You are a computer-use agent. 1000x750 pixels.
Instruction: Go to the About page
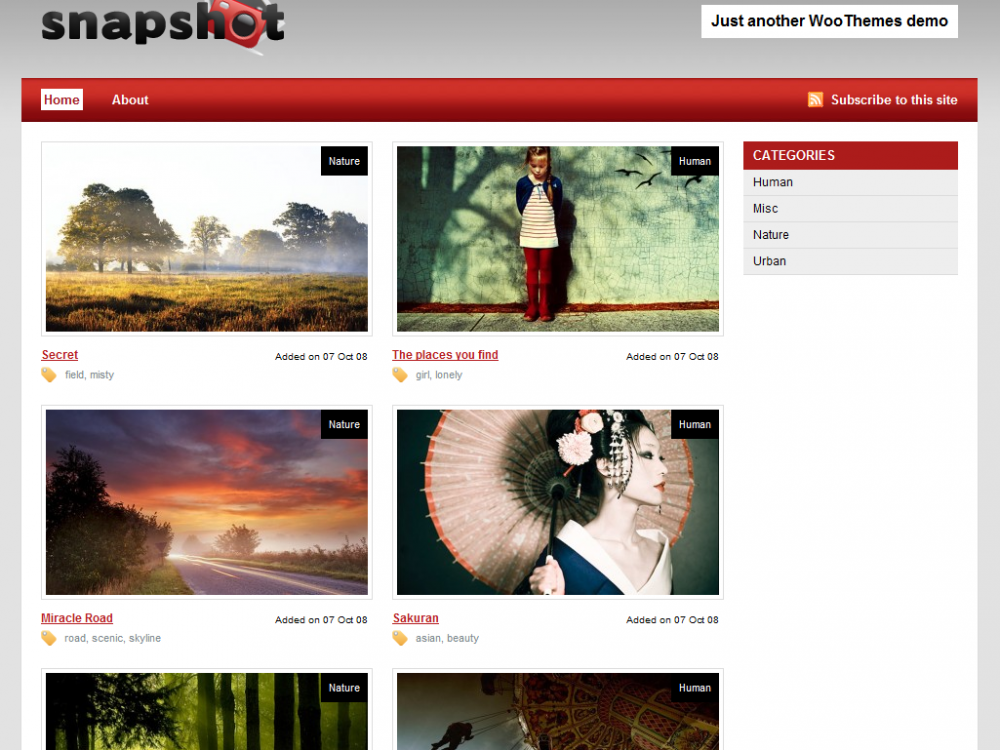click(130, 99)
